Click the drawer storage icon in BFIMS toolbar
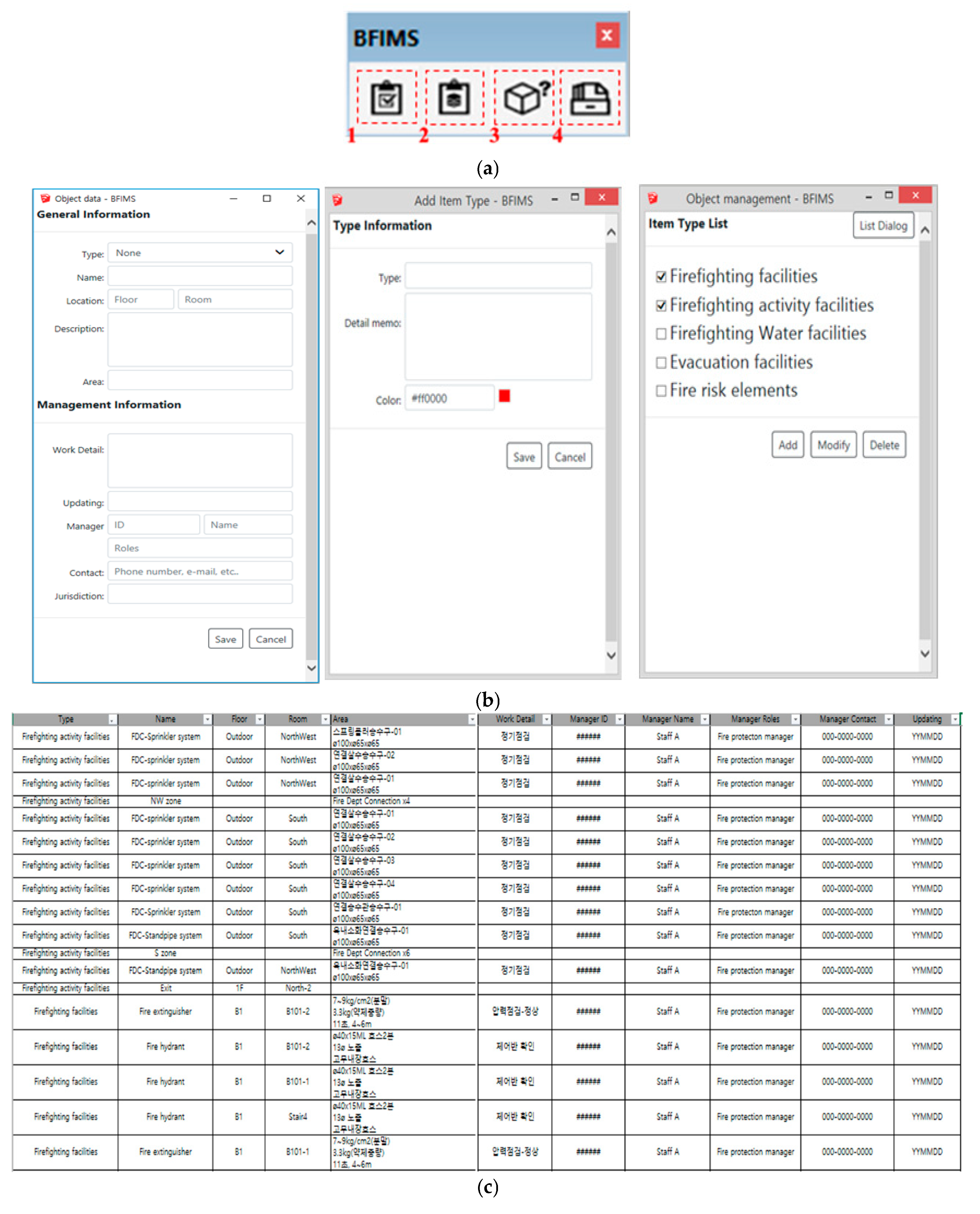980x1214 pixels. pos(590,98)
